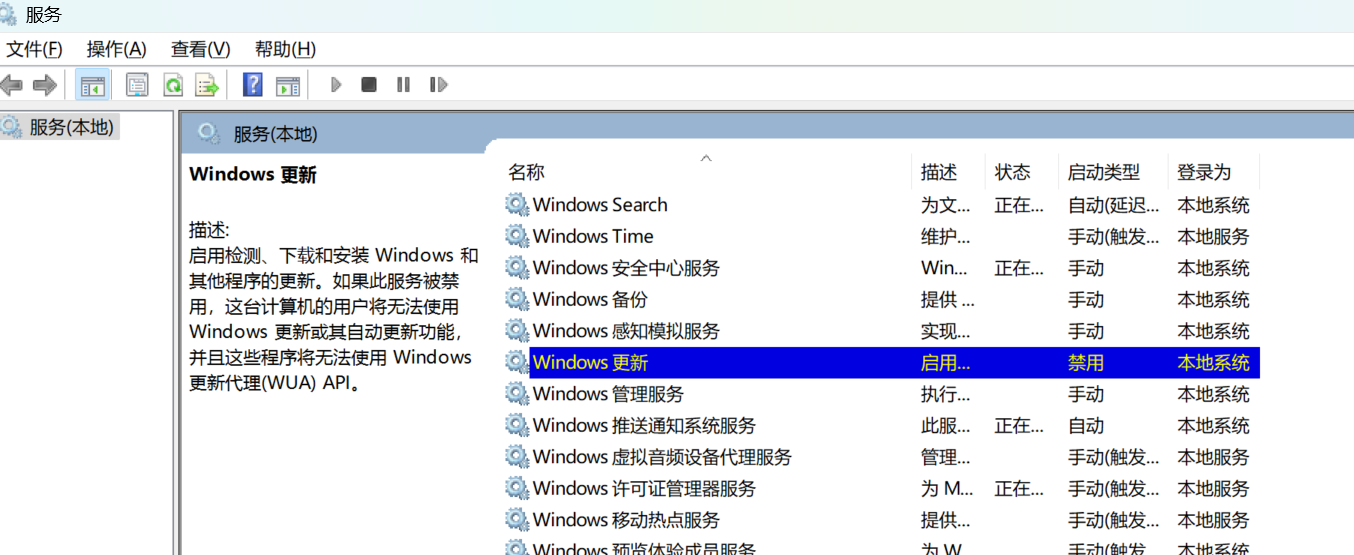Select the Windows Time service row
Screen dimensions: 1354x555
coord(880,236)
